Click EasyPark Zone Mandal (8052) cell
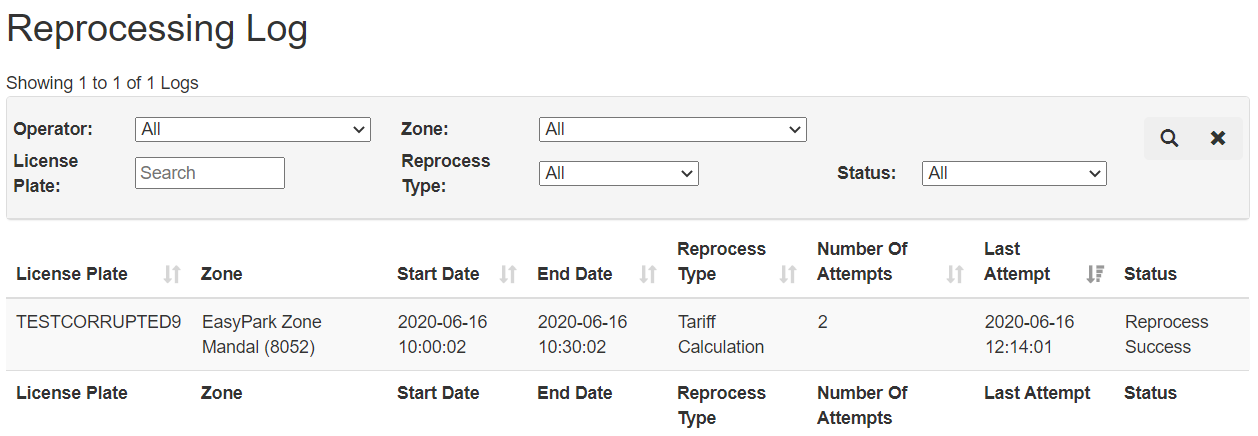Viewport: 1258px width, 436px height. (x=262, y=335)
